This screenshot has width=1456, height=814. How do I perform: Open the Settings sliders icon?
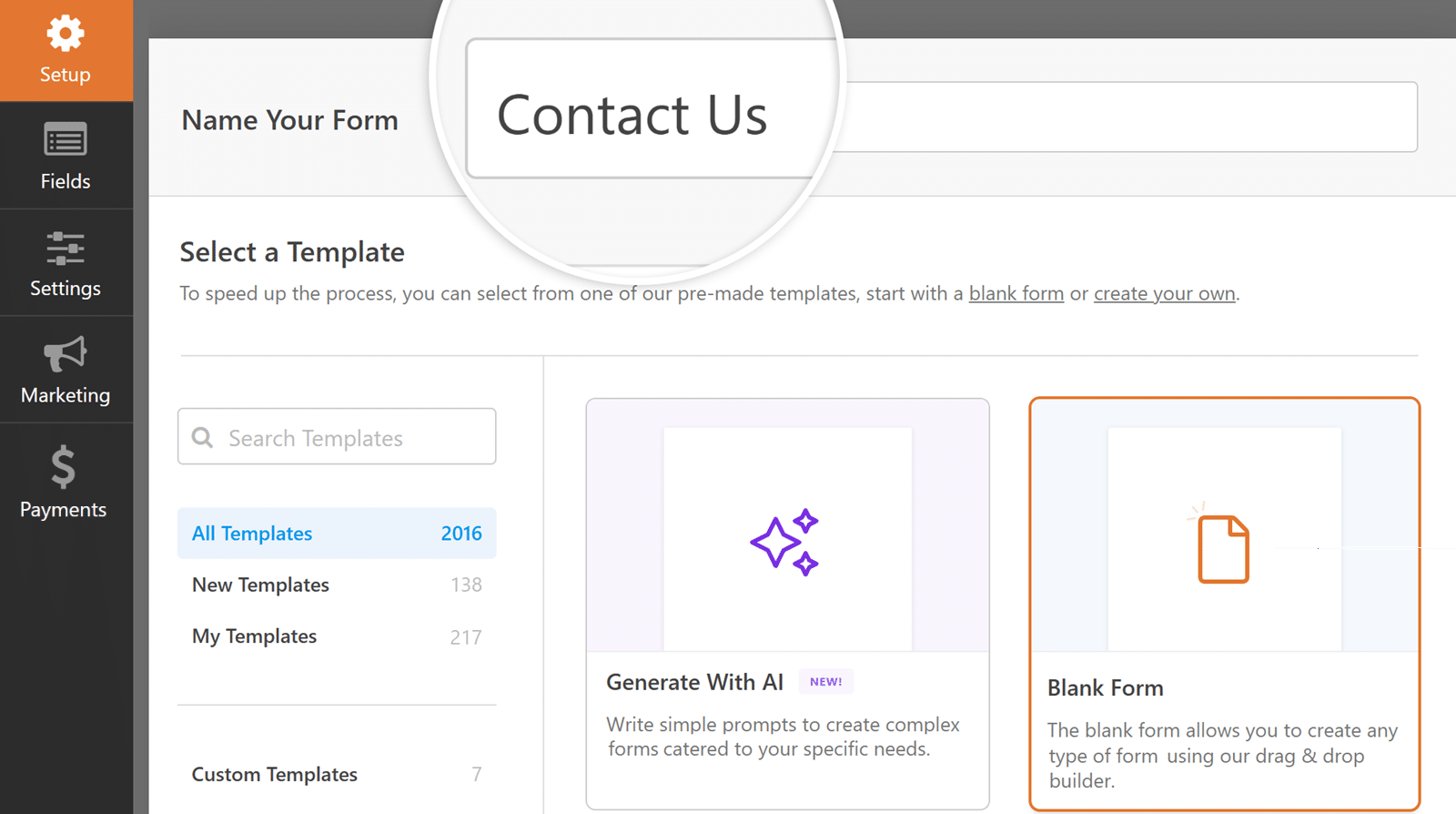tap(66, 249)
